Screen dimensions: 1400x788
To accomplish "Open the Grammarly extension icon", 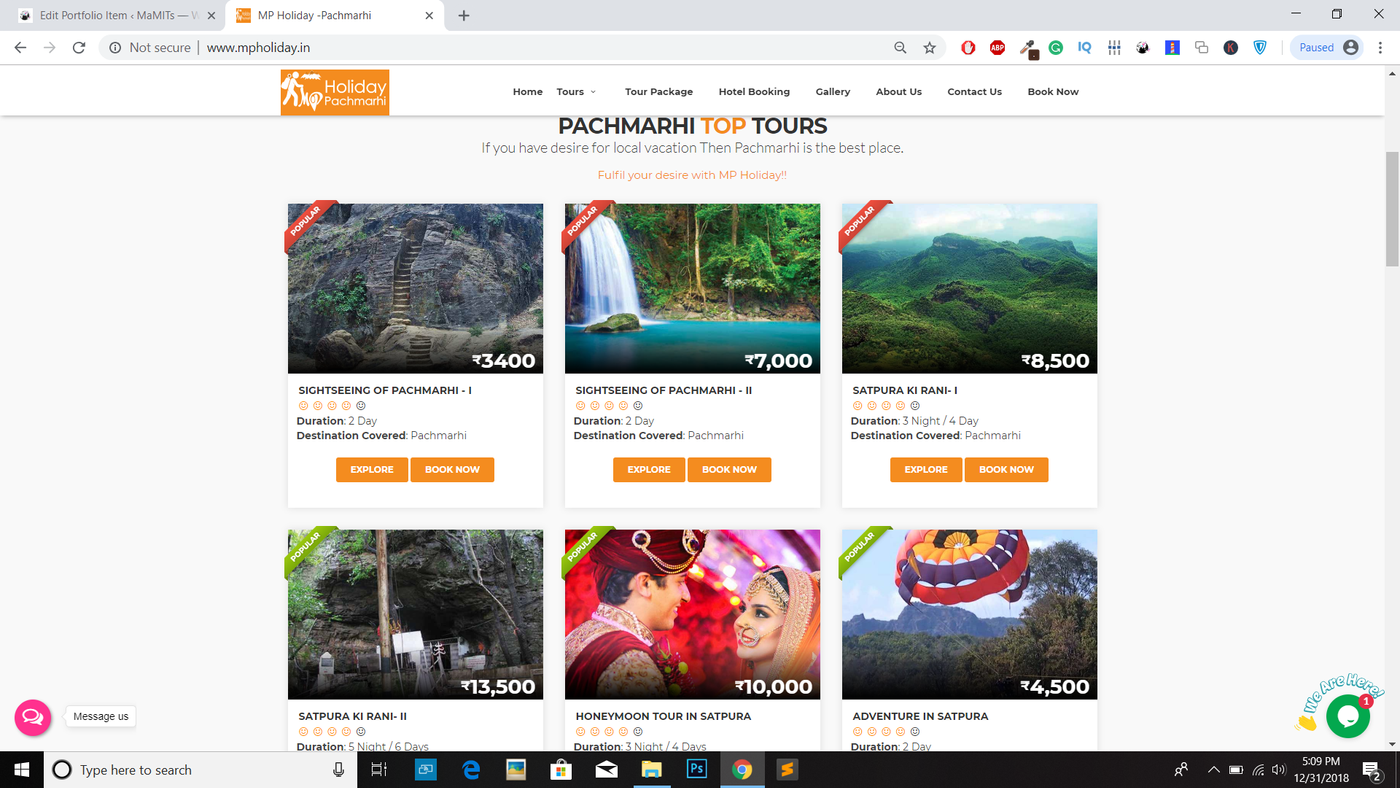I will tap(1055, 47).
